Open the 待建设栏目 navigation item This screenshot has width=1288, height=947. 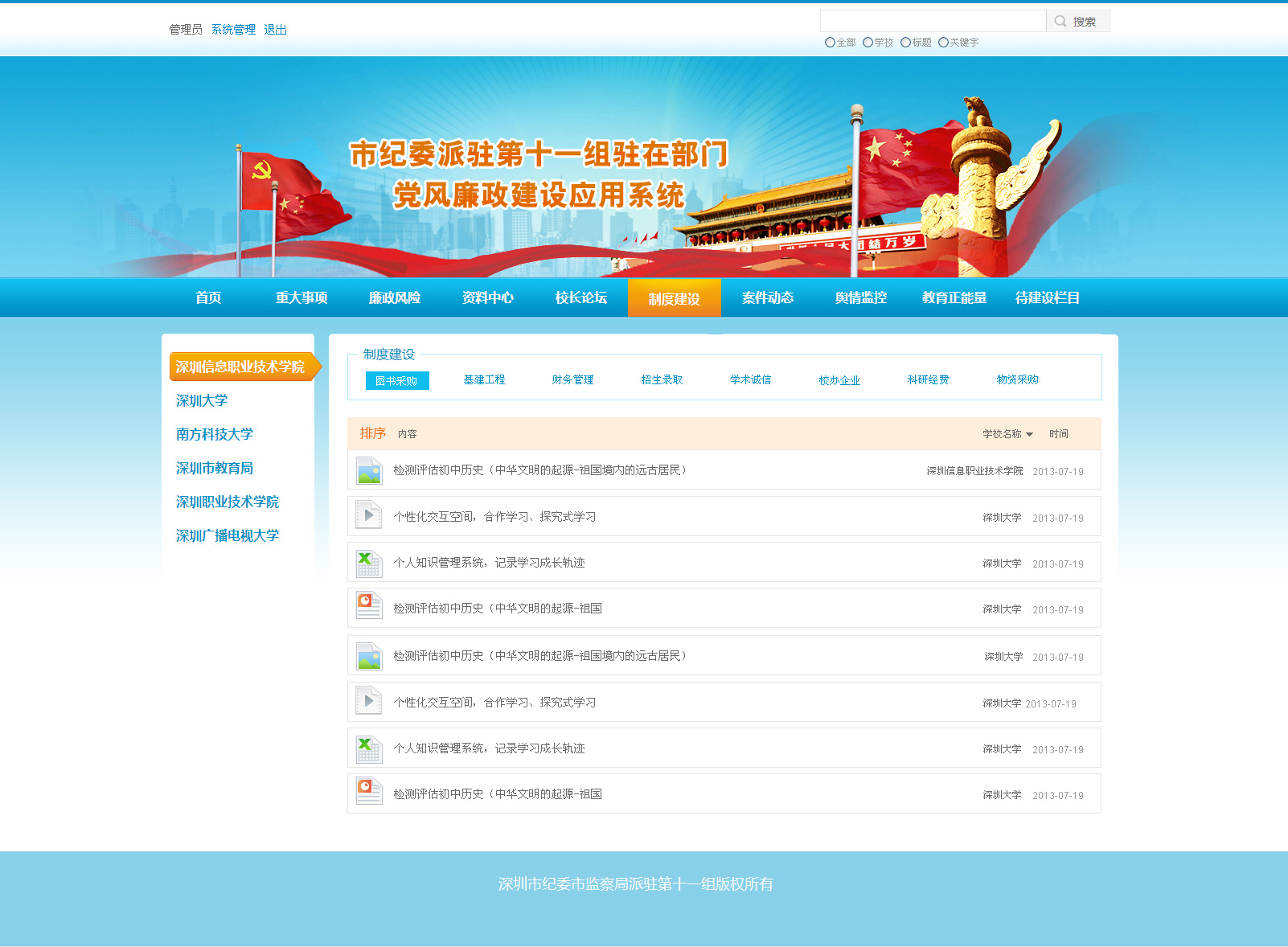click(1048, 297)
